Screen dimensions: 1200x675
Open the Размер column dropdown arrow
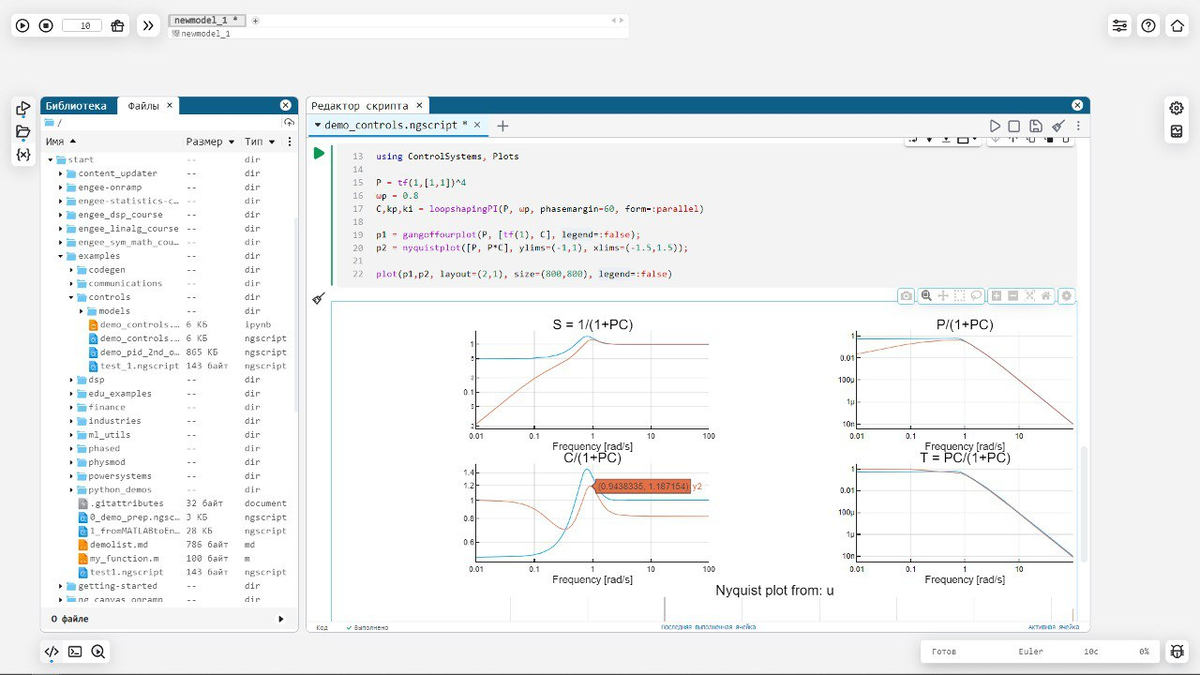coord(232,142)
